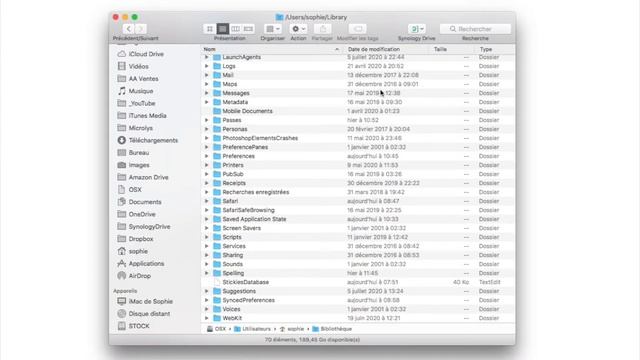This screenshot has height=360, width=640.
Task: Select the SyncedPreferences folder row
Action: coord(358,300)
